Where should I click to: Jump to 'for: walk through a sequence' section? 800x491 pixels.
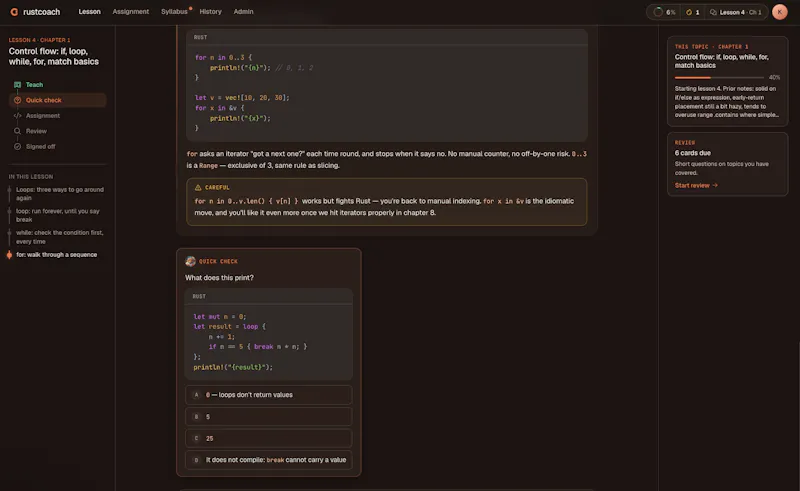[x=56, y=255]
